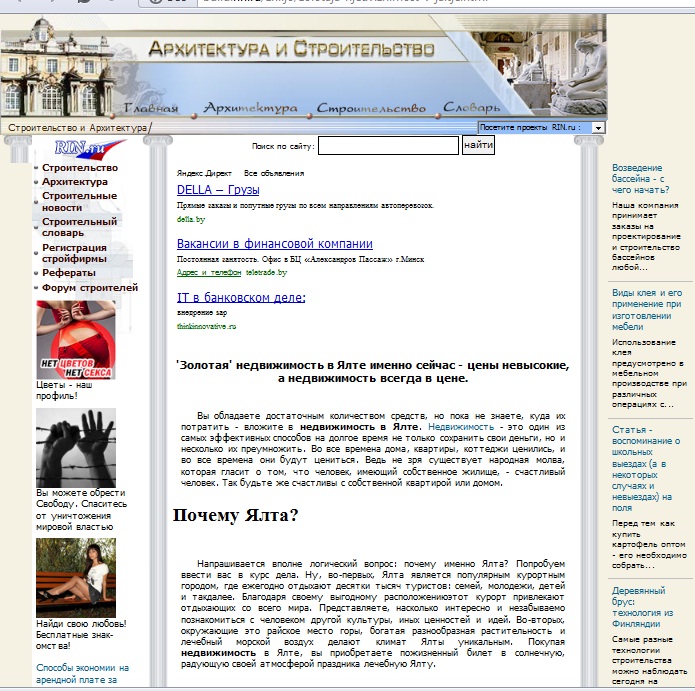Click the barbed wire hands banner image
Image resolution: width=695 pixels, height=691 pixels.
click(x=76, y=448)
